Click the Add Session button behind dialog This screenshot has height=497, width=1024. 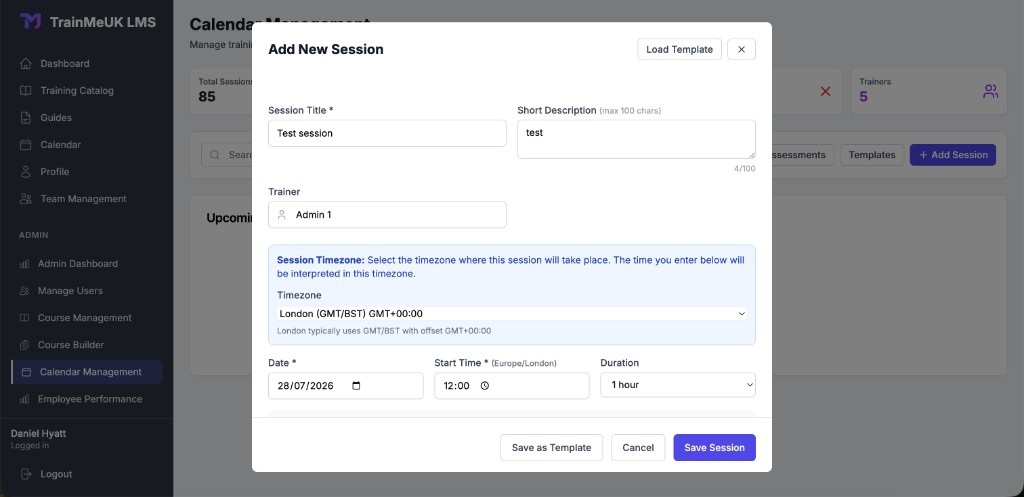point(953,155)
